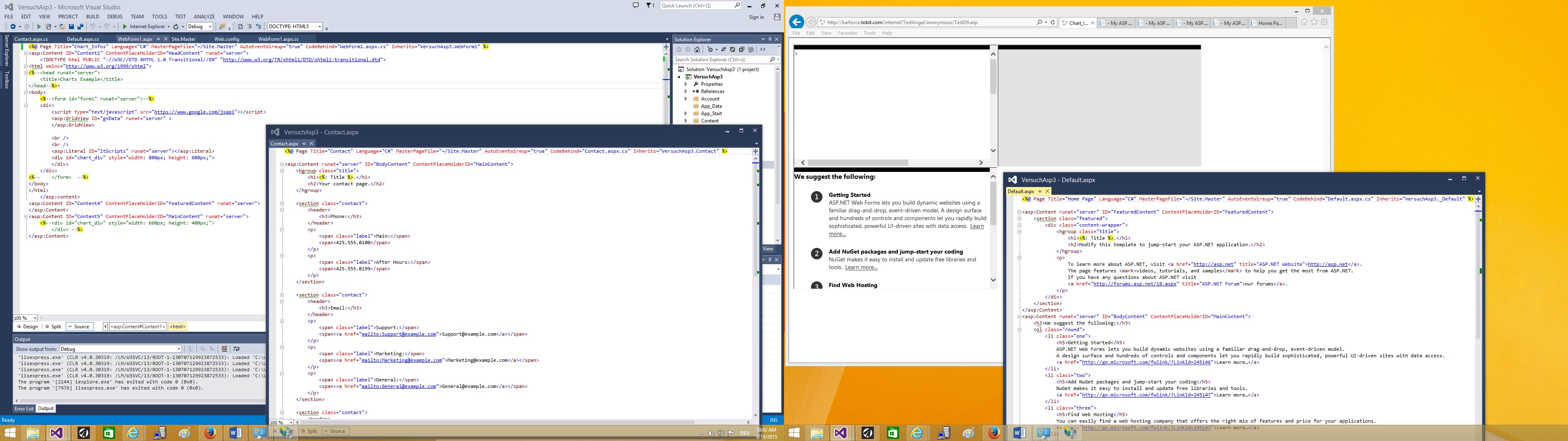
Task: Toggle pin on Contact.aspx floating tab
Action: (304, 144)
